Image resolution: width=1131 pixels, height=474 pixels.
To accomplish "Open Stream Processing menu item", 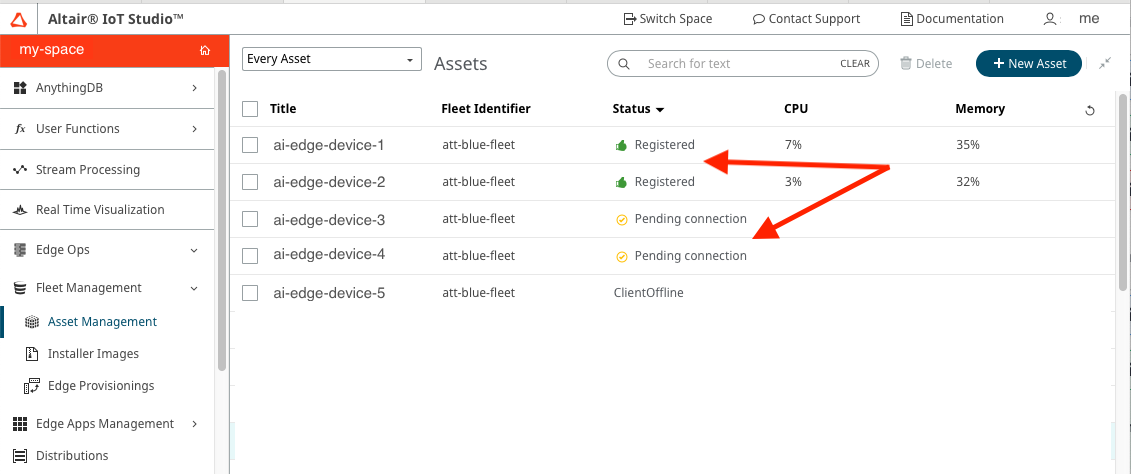I will click(x=88, y=170).
